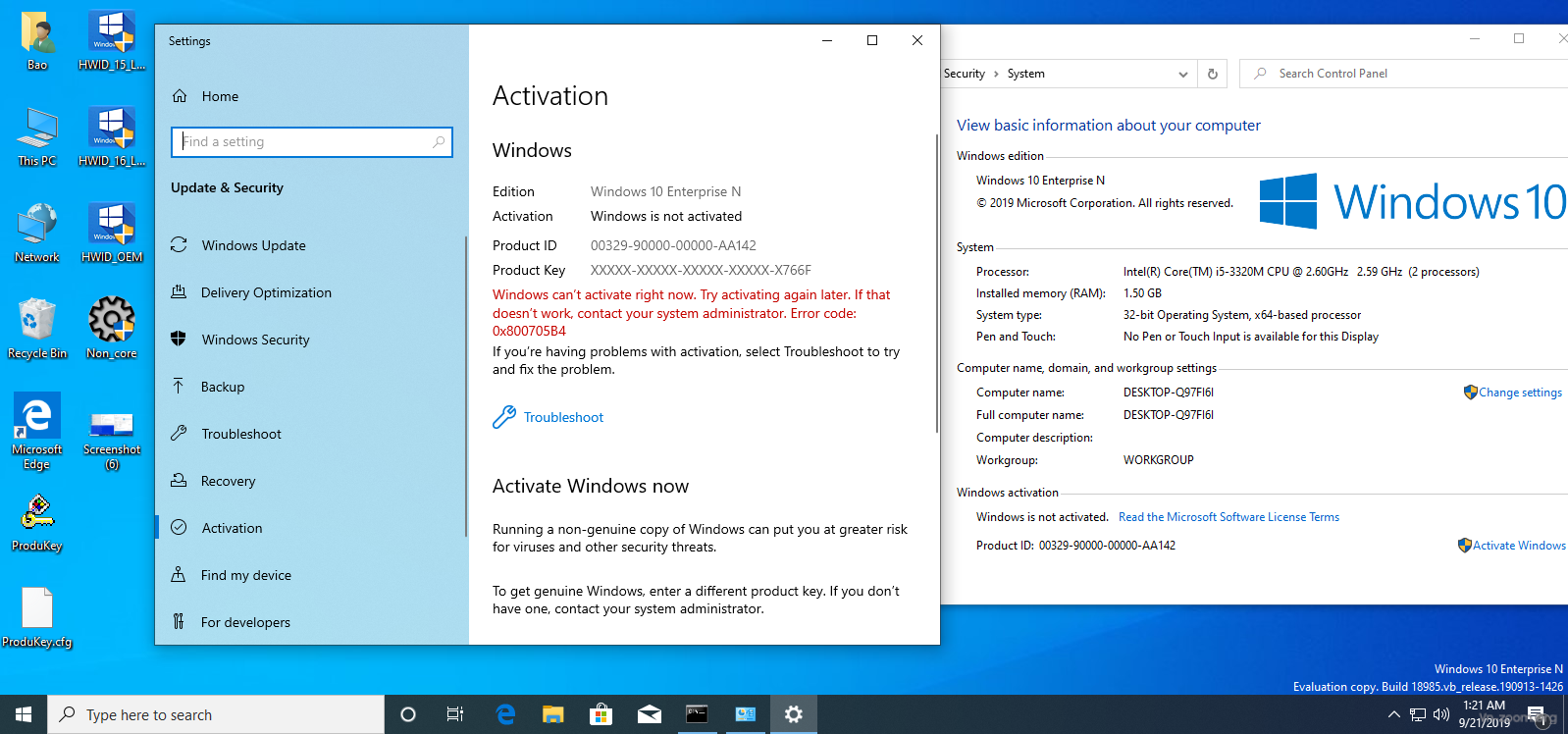Switch to the Command Prompt taskbar window

697,714
